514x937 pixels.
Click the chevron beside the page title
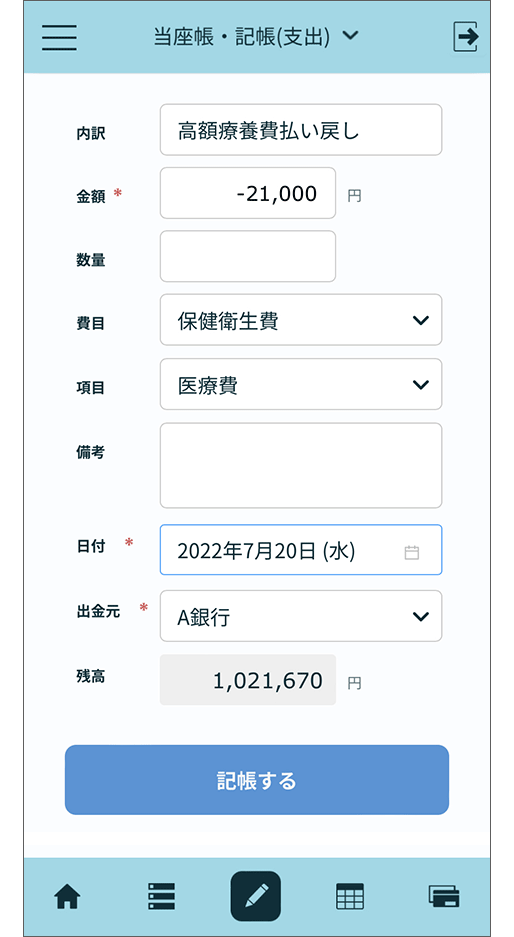coord(351,36)
